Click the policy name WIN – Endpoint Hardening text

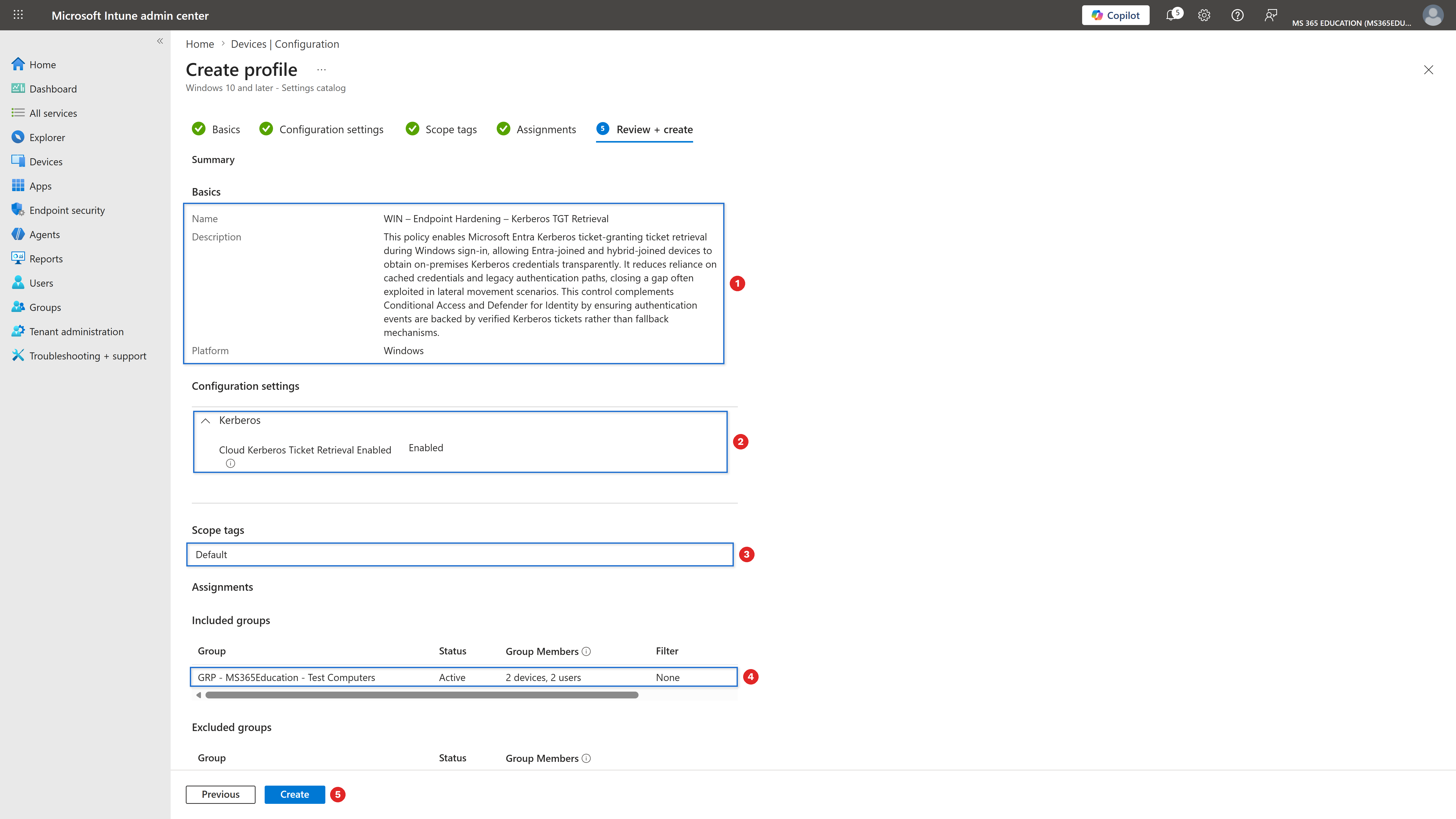(496, 219)
